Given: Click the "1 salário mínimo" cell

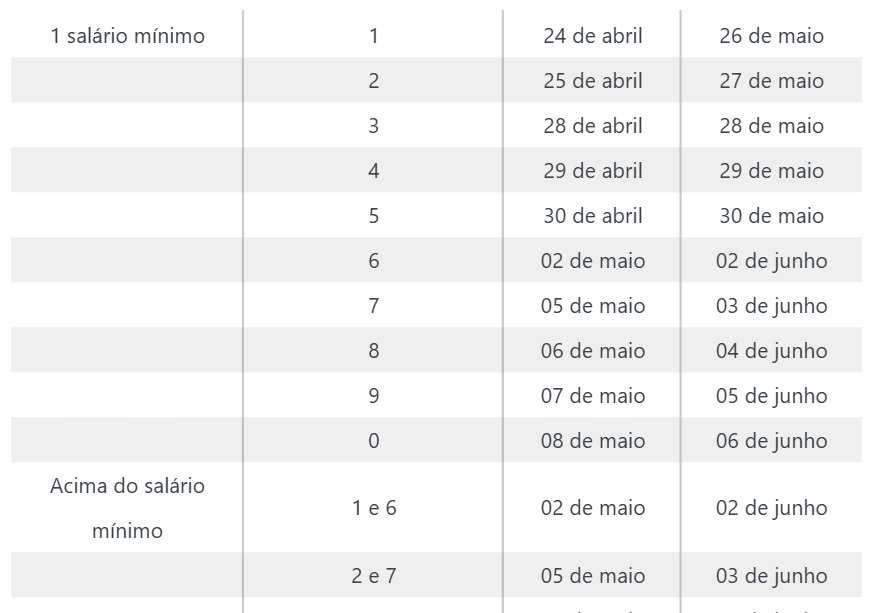Looking at the screenshot, I should [x=127, y=36].
